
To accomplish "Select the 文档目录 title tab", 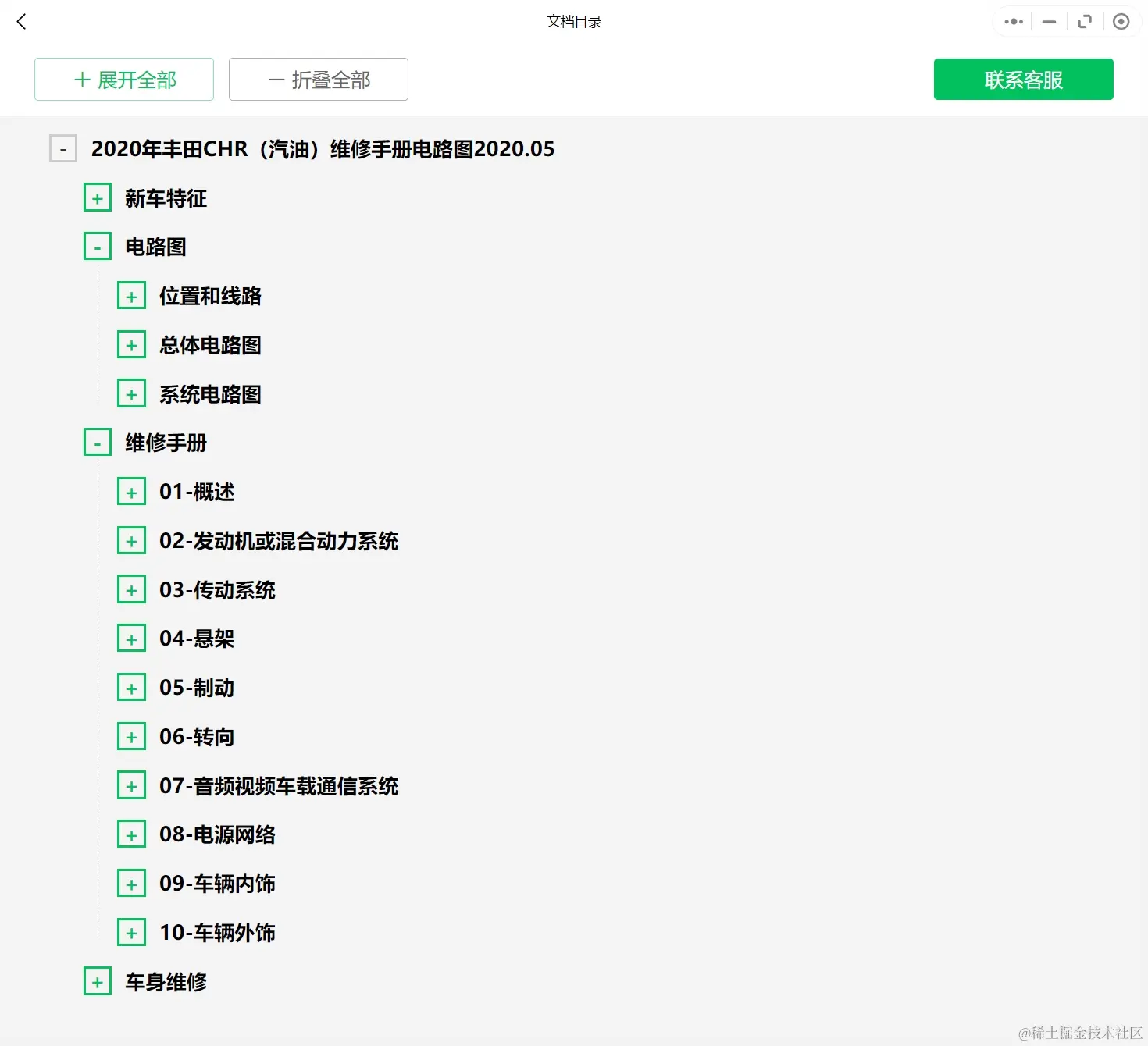I will pos(574,21).
